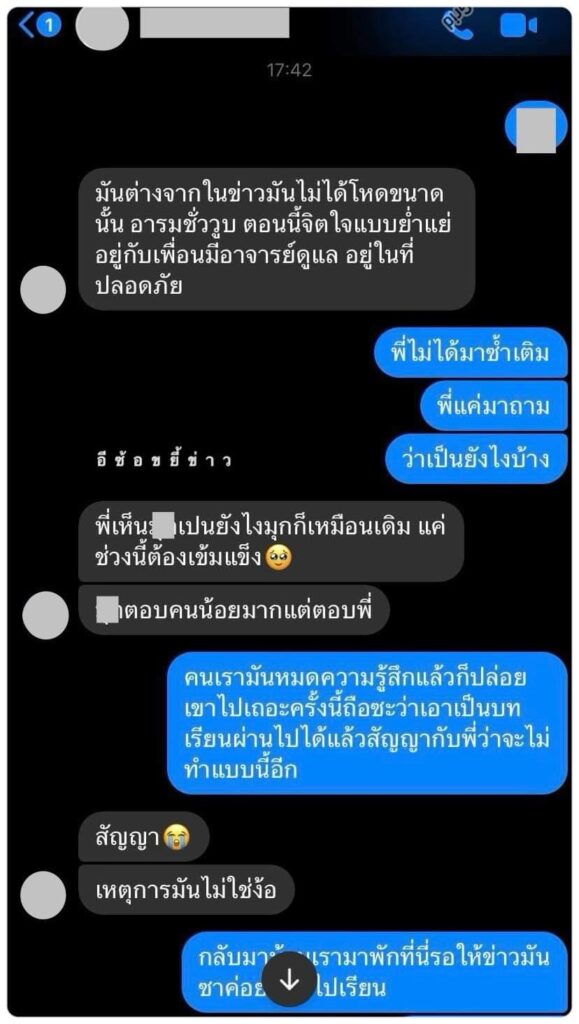Image resolution: width=579 pixels, height=1024 pixels.
Task: Select the bubble 'ว่าเป็นยังไงบ้าง'
Action: pos(475,458)
